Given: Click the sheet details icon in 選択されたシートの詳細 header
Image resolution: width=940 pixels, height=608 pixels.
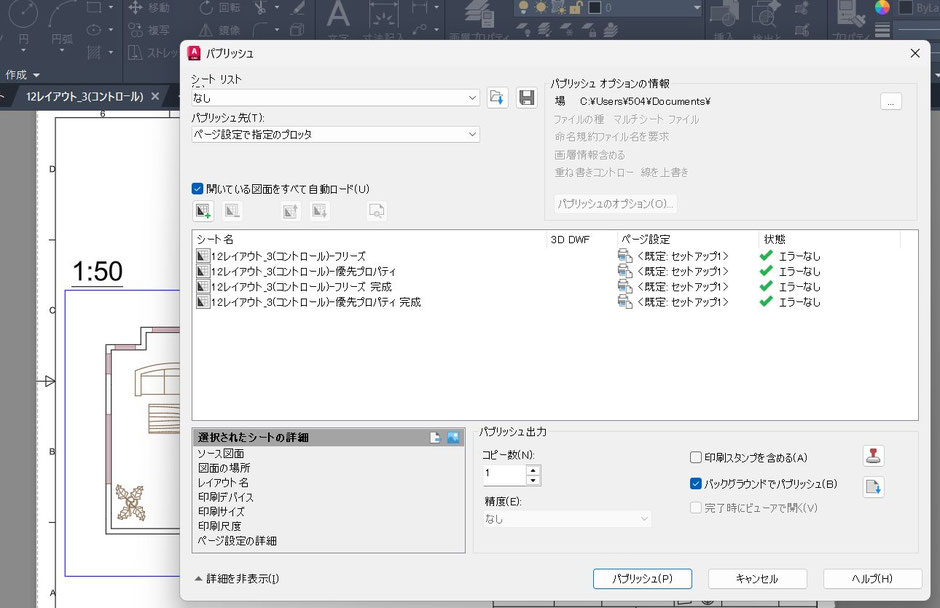Looking at the screenshot, I should click(436, 438).
